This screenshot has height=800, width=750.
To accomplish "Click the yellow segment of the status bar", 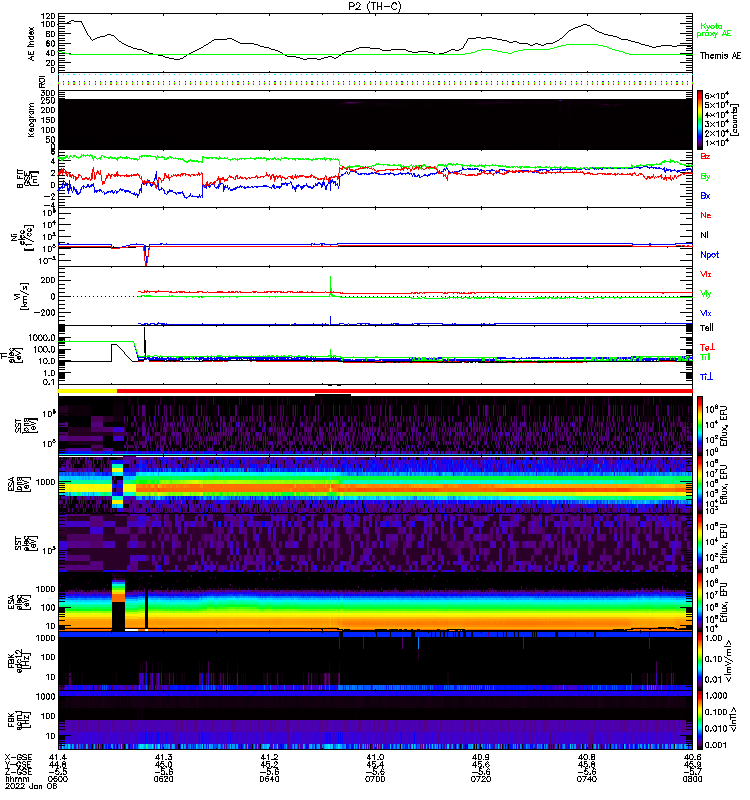I will (88, 392).
